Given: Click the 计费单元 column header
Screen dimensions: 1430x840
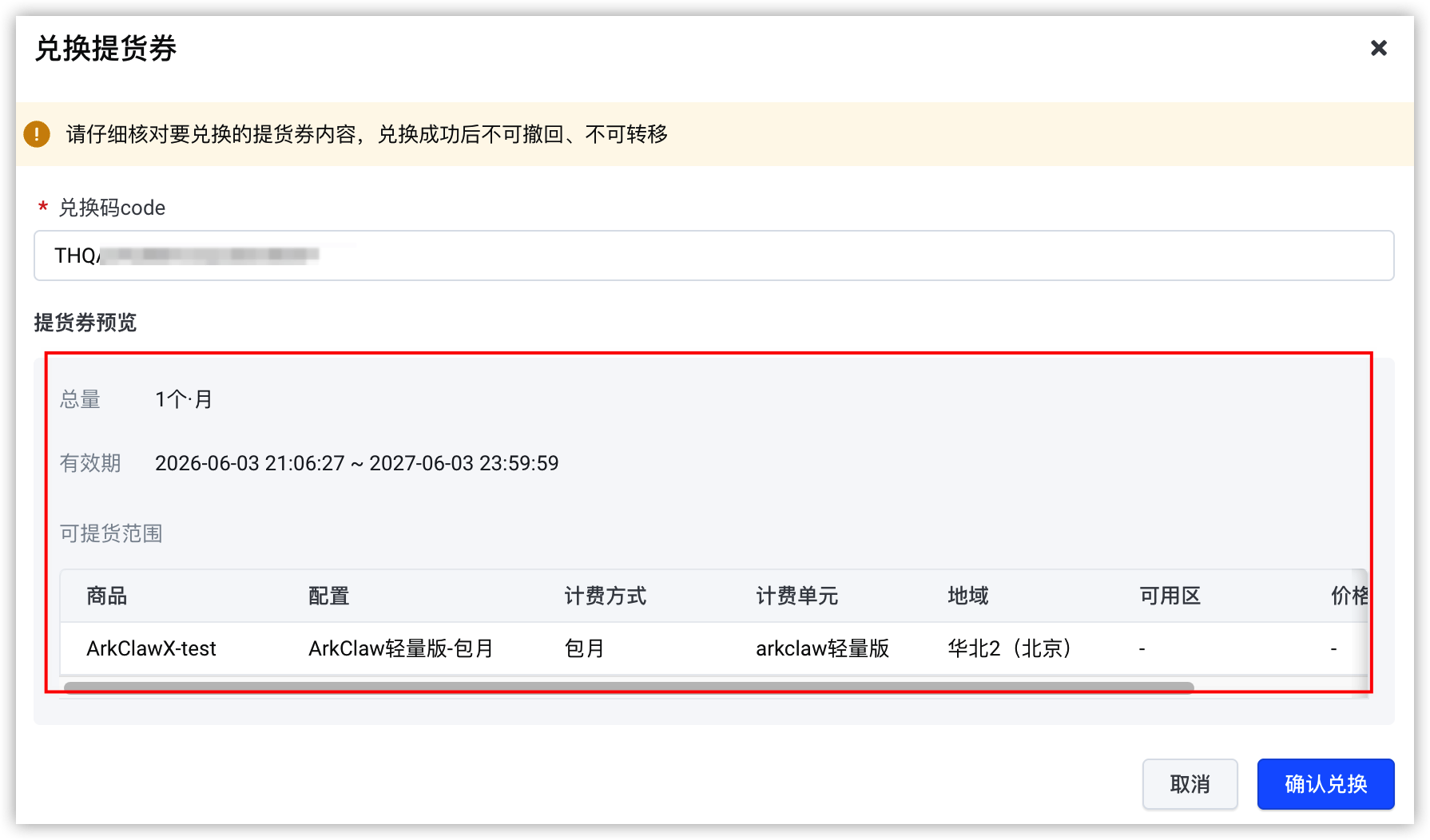Looking at the screenshot, I should pos(797,596).
